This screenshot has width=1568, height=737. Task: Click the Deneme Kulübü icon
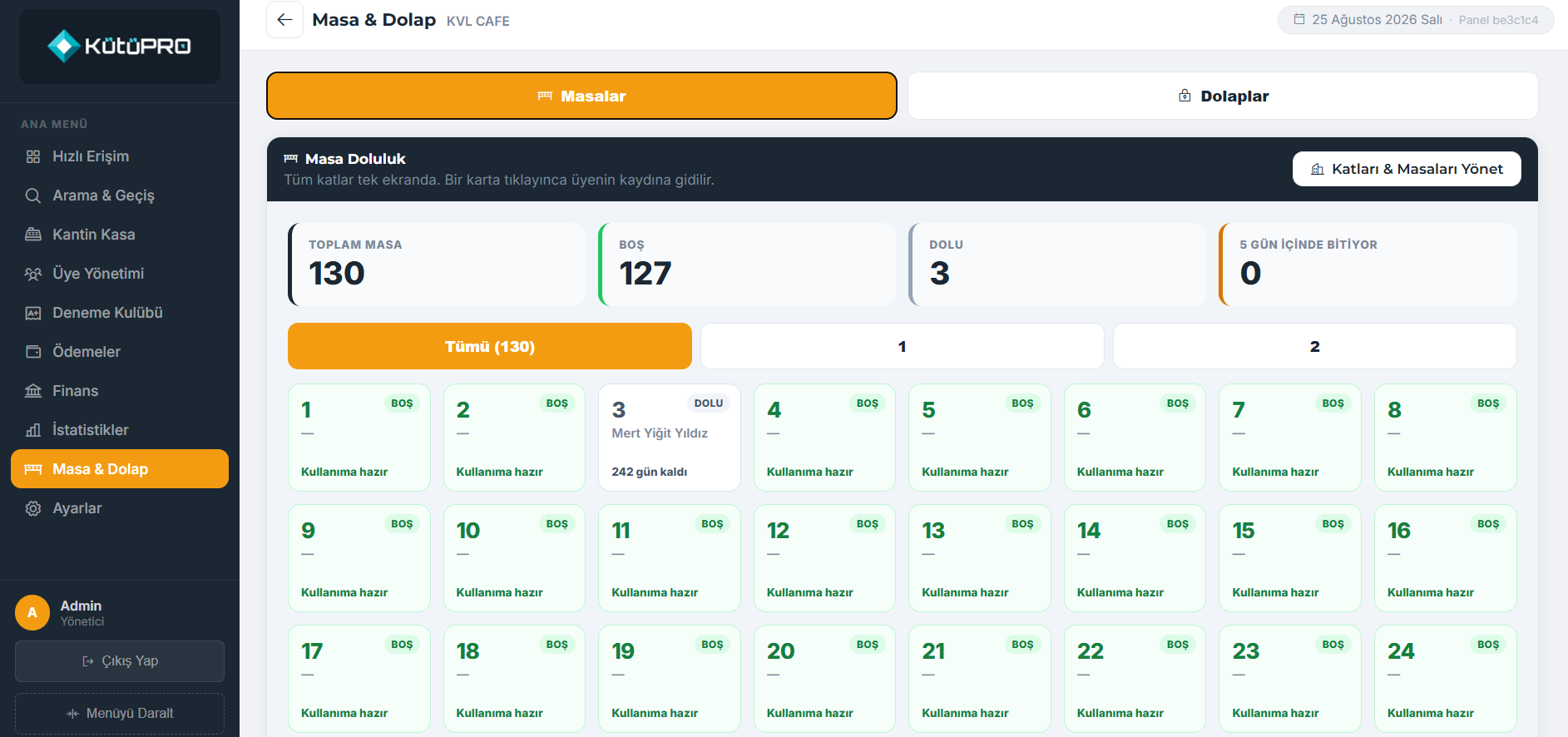[33, 313]
